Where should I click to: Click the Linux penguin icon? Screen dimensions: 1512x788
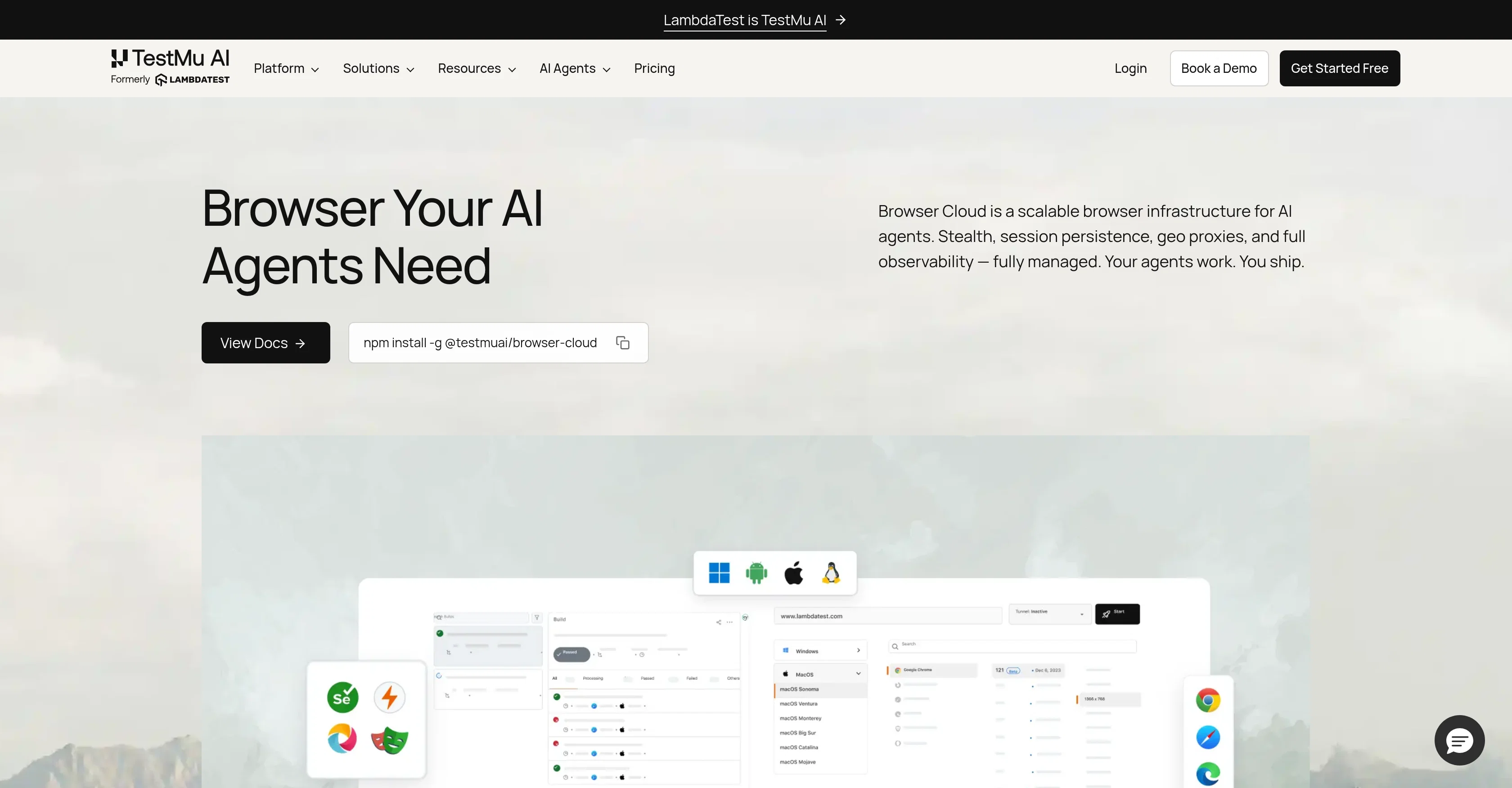[831, 573]
